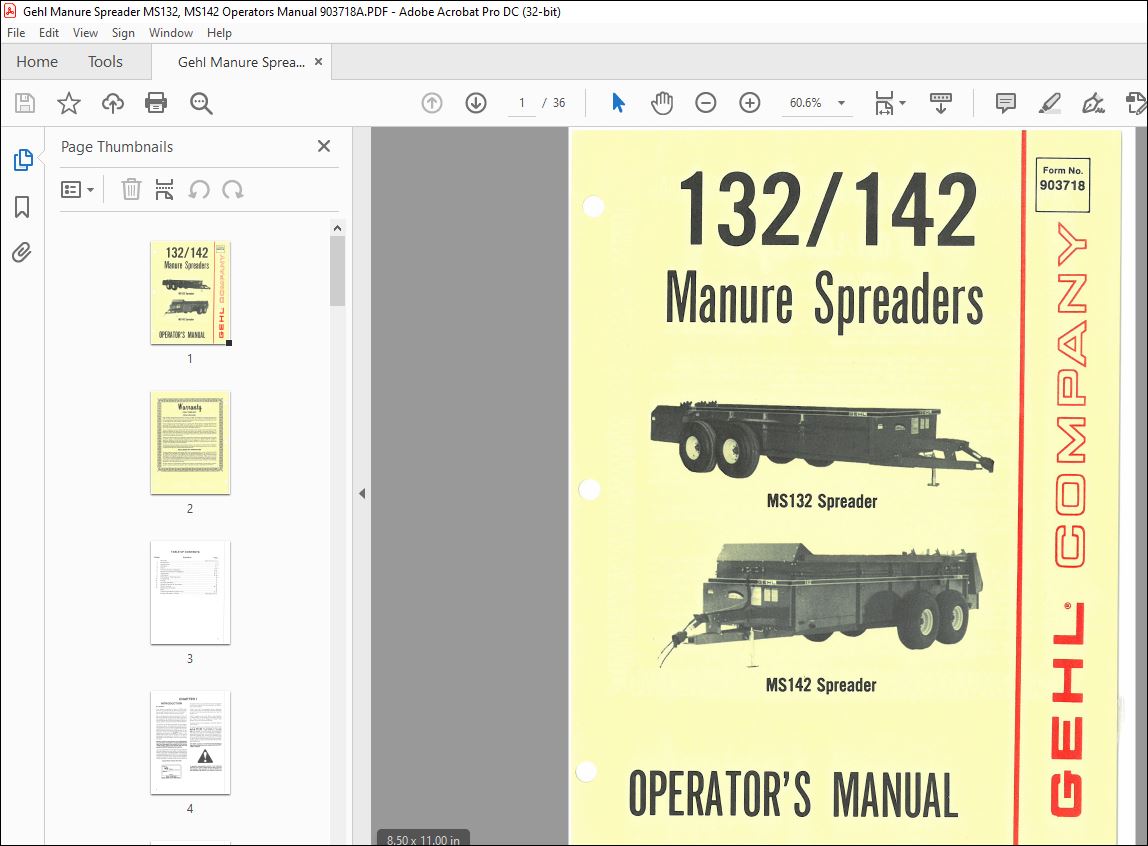Click the Save file icon
This screenshot has width=1148, height=846.
(25, 103)
